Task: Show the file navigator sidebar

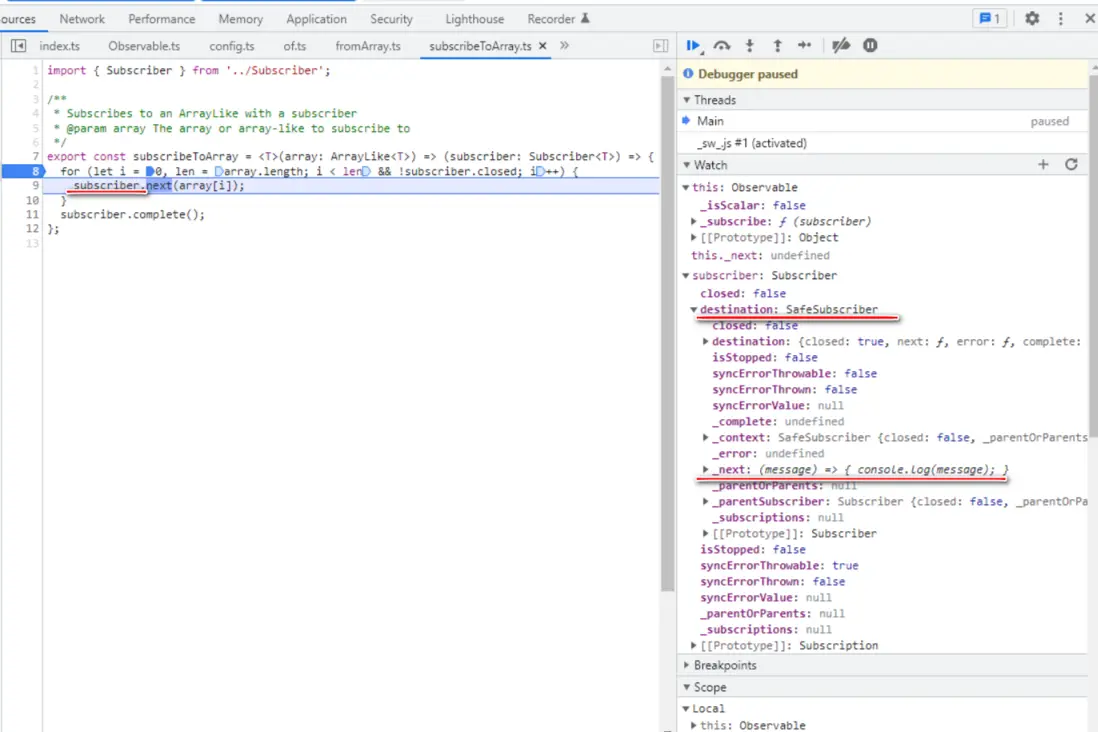Action: click(x=18, y=46)
